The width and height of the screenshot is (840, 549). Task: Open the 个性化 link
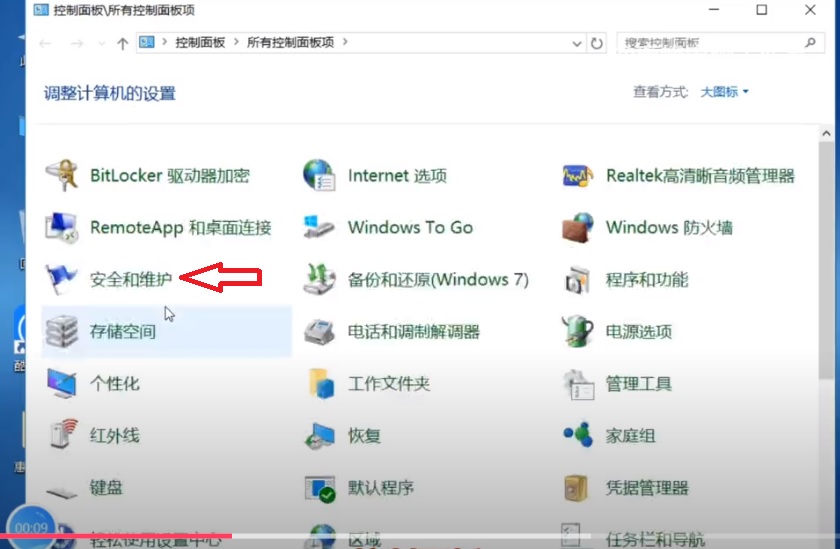115,383
